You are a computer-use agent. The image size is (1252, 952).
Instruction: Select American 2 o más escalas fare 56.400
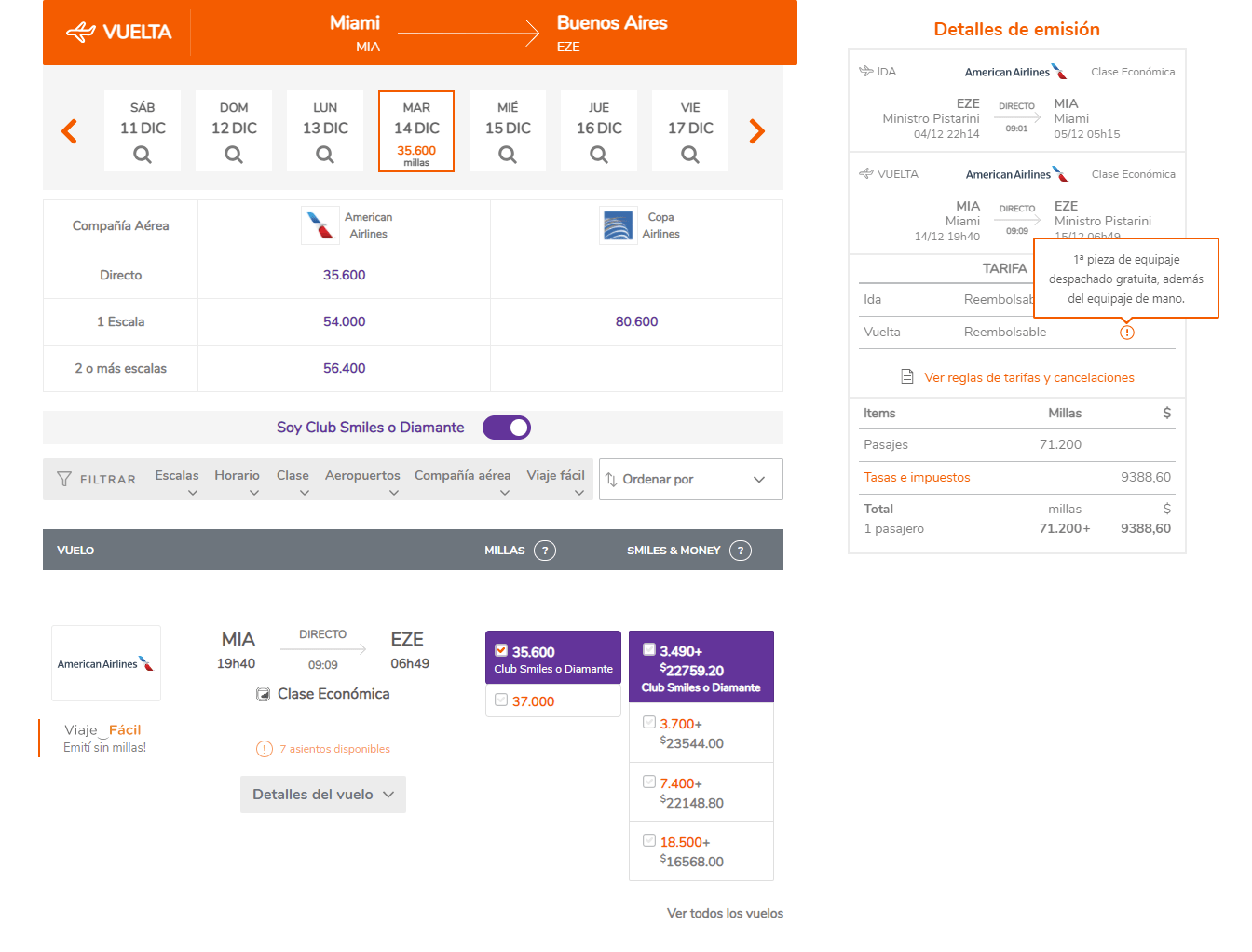click(x=344, y=368)
